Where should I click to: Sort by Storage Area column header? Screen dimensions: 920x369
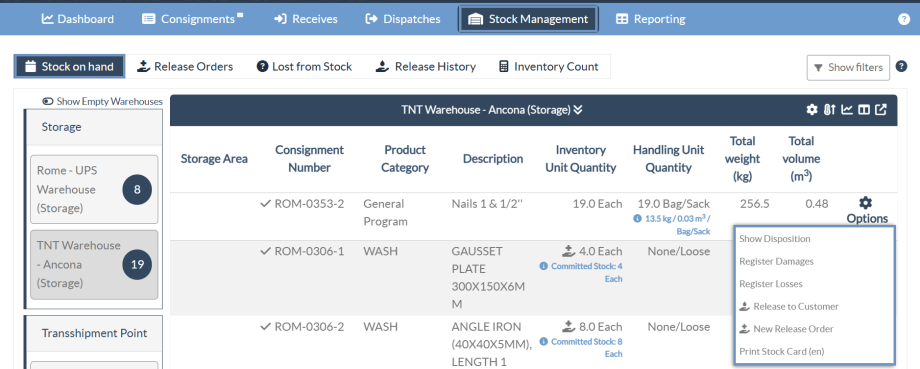pos(214,158)
